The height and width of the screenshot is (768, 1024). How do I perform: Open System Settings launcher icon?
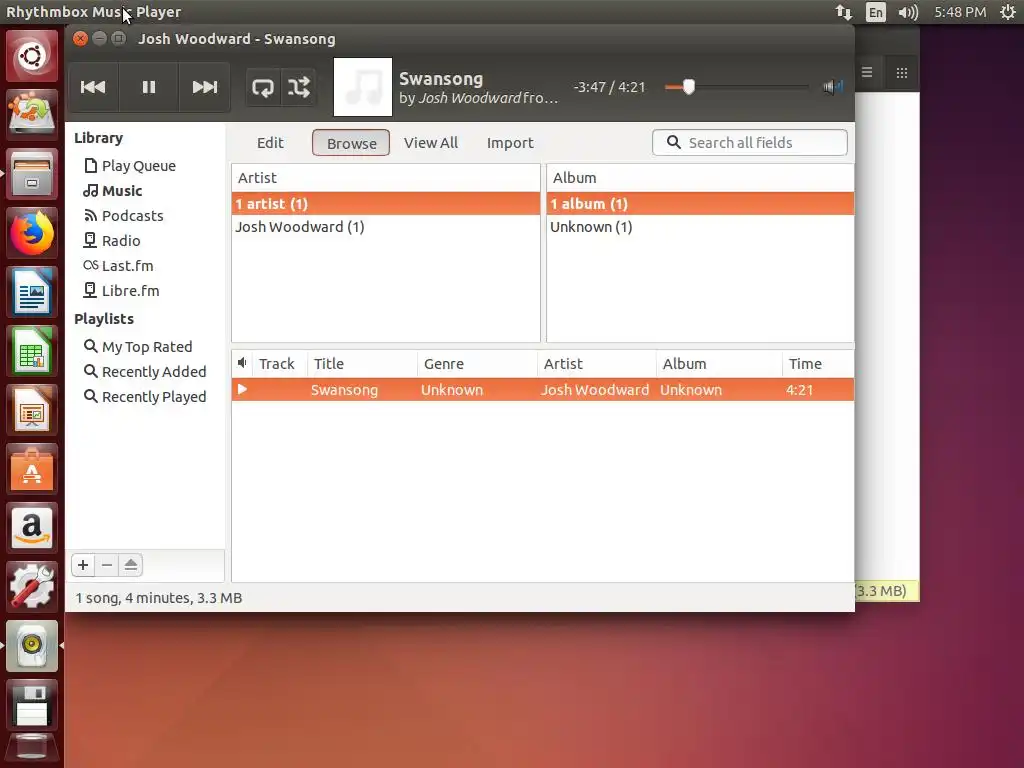click(32, 586)
